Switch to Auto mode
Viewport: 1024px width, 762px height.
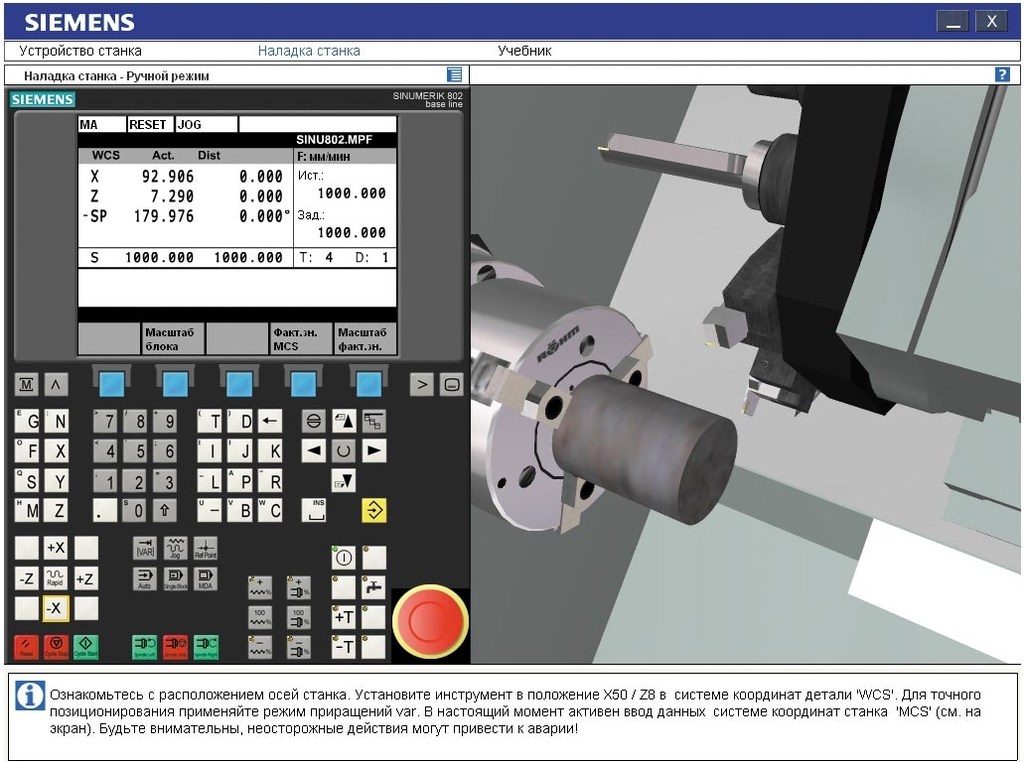coord(145,578)
